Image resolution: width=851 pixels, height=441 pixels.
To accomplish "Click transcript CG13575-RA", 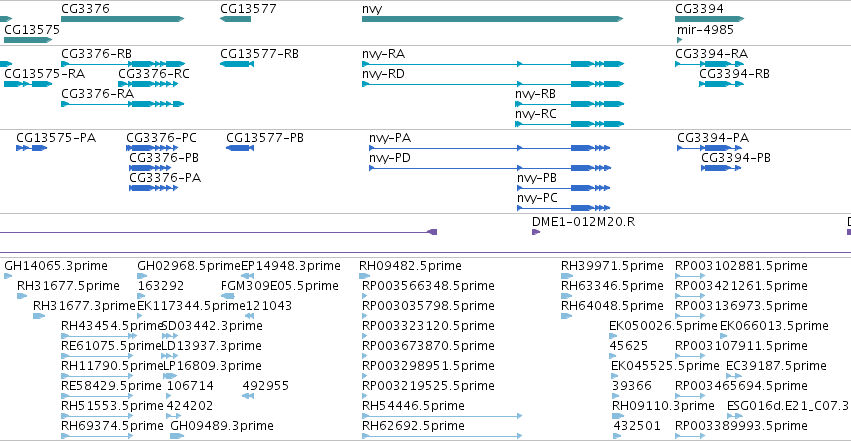I will (x=28, y=84).
